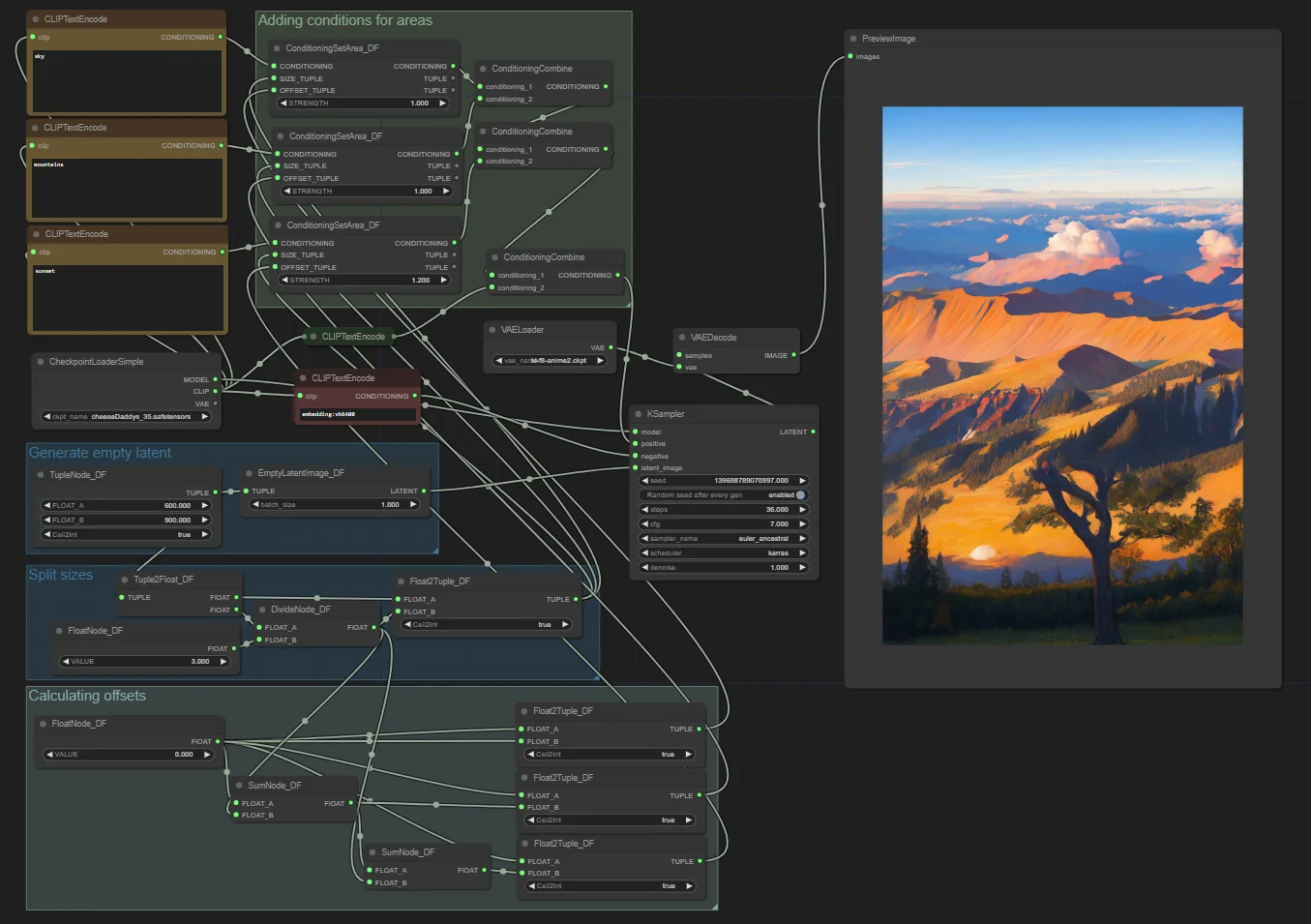Image resolution: width=1311 pixels, height=924 pixels.
Task: Click the VAELoader node's title dot
Action: (492, 330)
